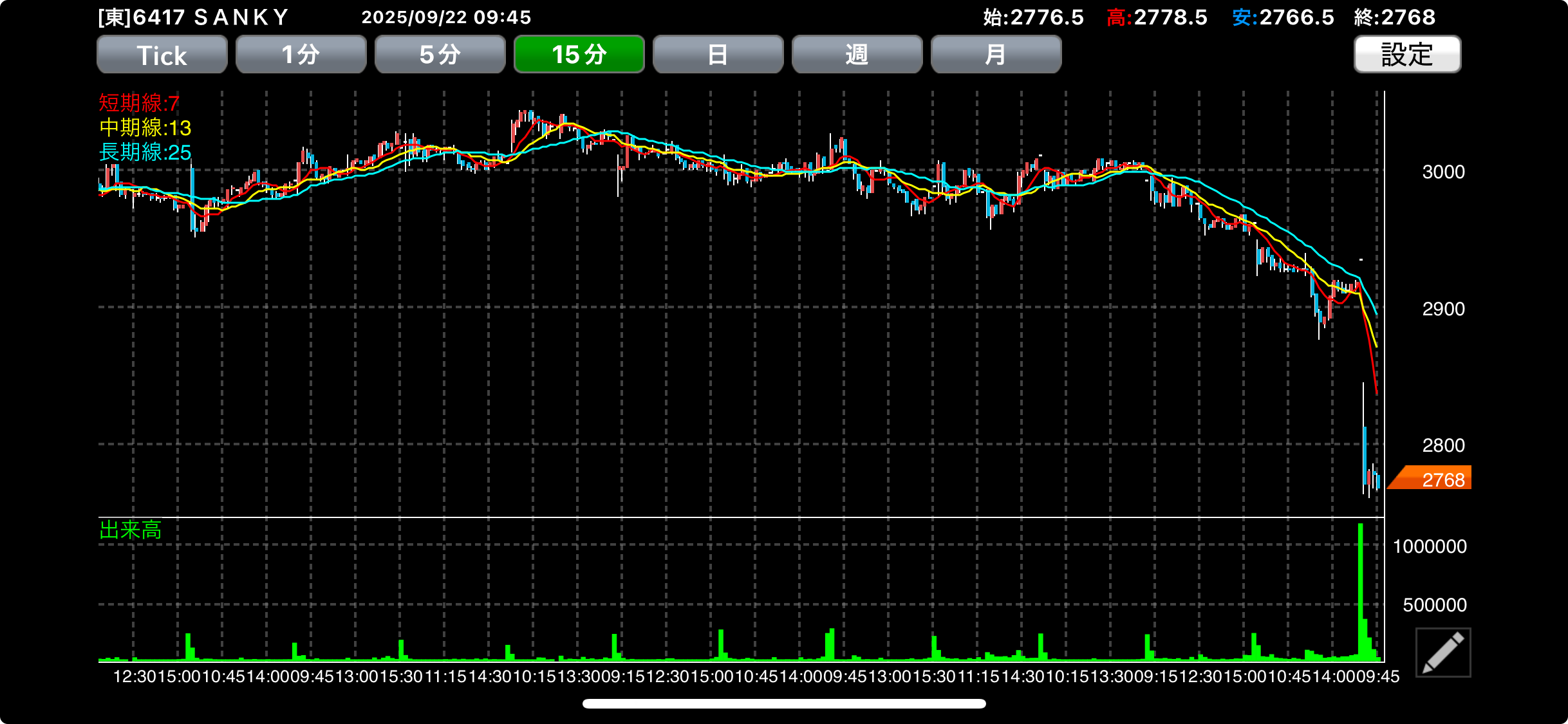Click the 2800 price axis label
The image size is (1568, 724).
[x=1443, y=445]
